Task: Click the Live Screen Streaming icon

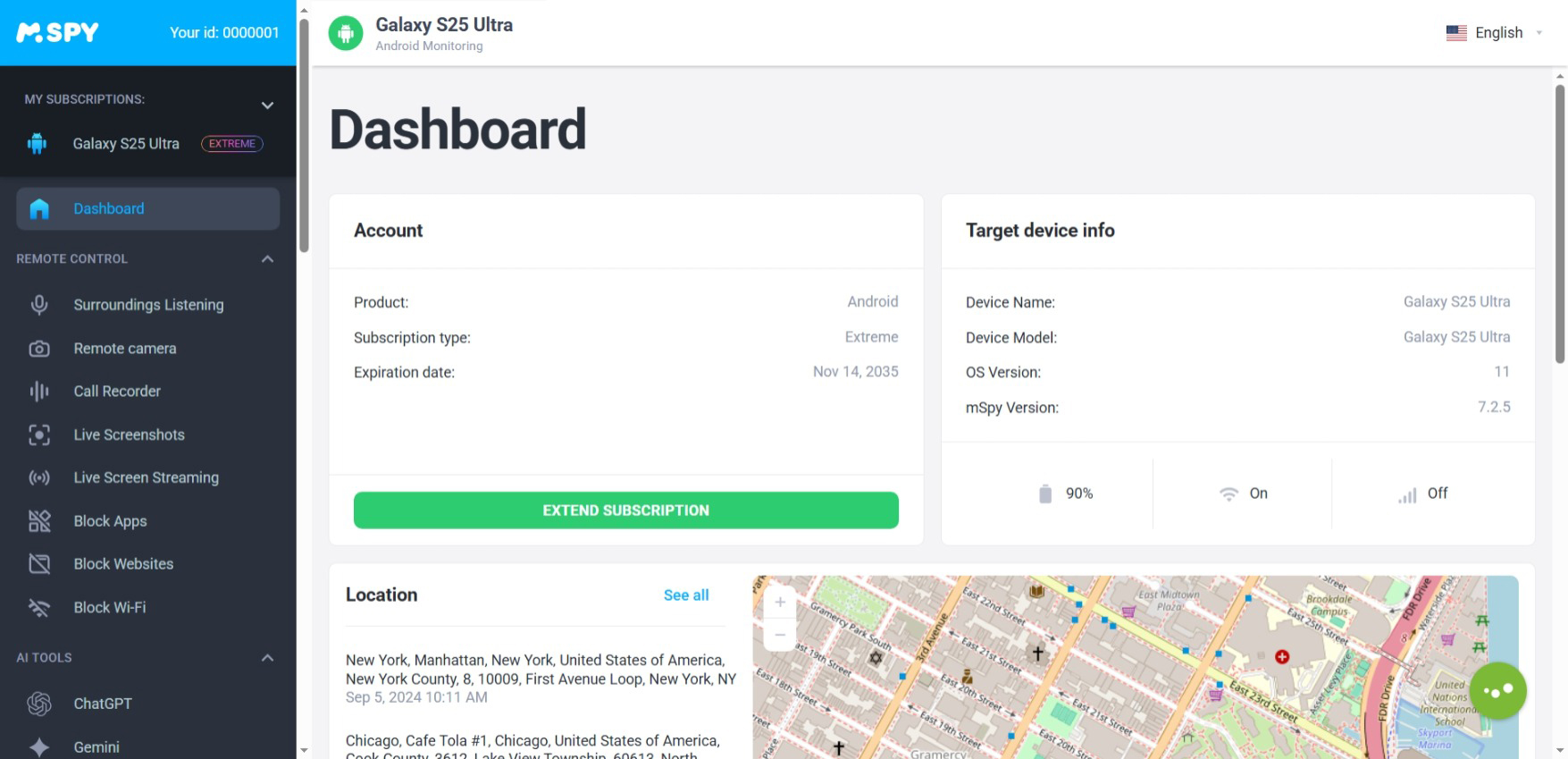Action: coord(39,478)
